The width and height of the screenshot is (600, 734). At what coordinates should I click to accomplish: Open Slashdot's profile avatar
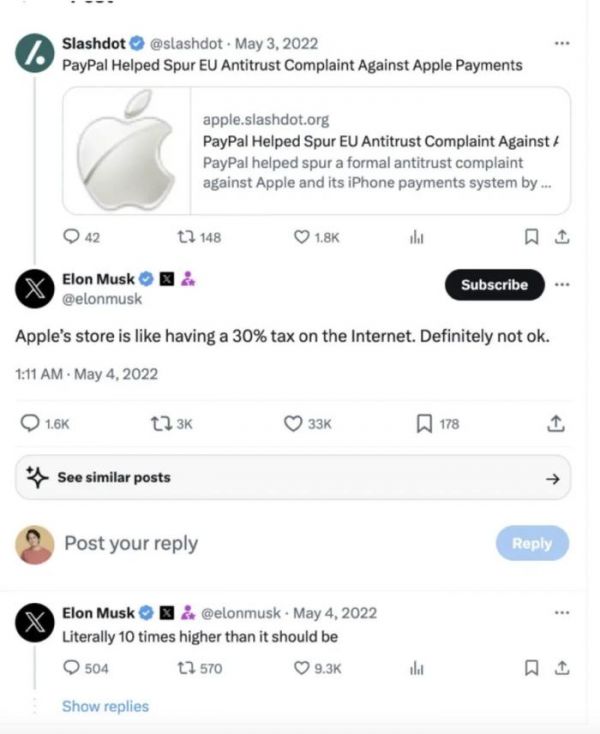point(34,54)
